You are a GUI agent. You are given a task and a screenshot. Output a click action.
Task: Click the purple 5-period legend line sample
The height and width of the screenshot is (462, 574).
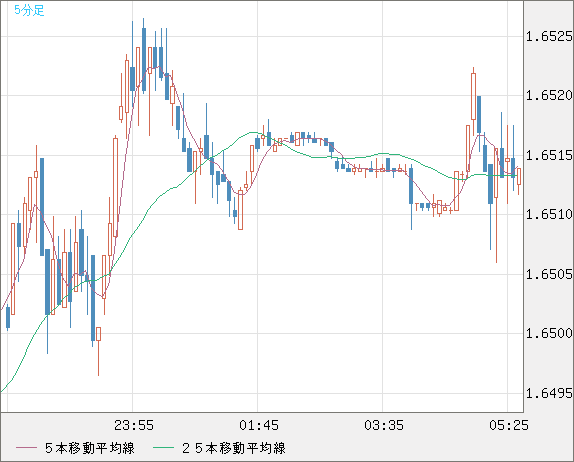26,448
